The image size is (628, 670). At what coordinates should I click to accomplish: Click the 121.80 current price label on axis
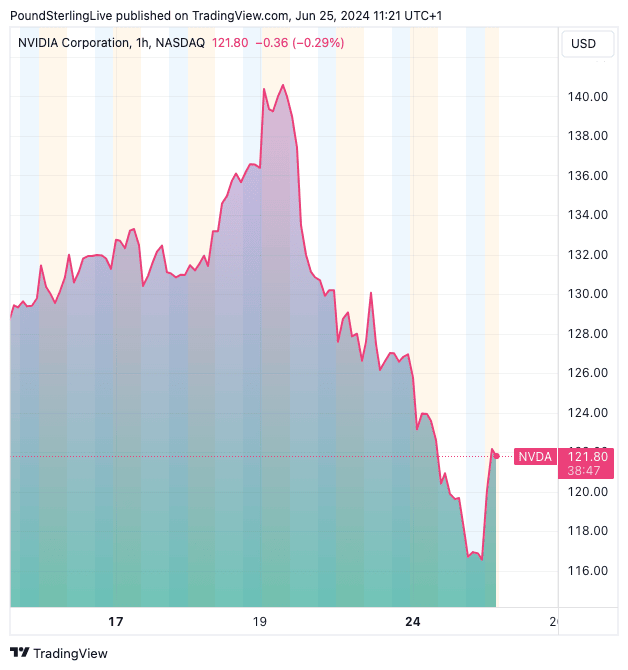point(589,456)
